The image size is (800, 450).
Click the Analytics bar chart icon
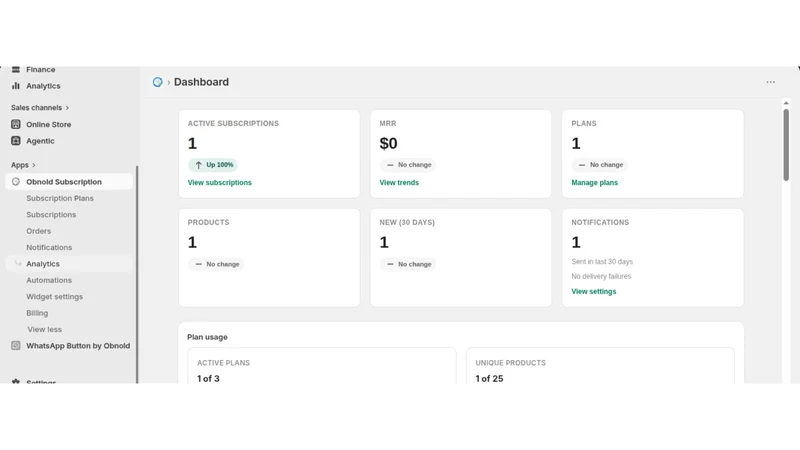coord(16,86)
